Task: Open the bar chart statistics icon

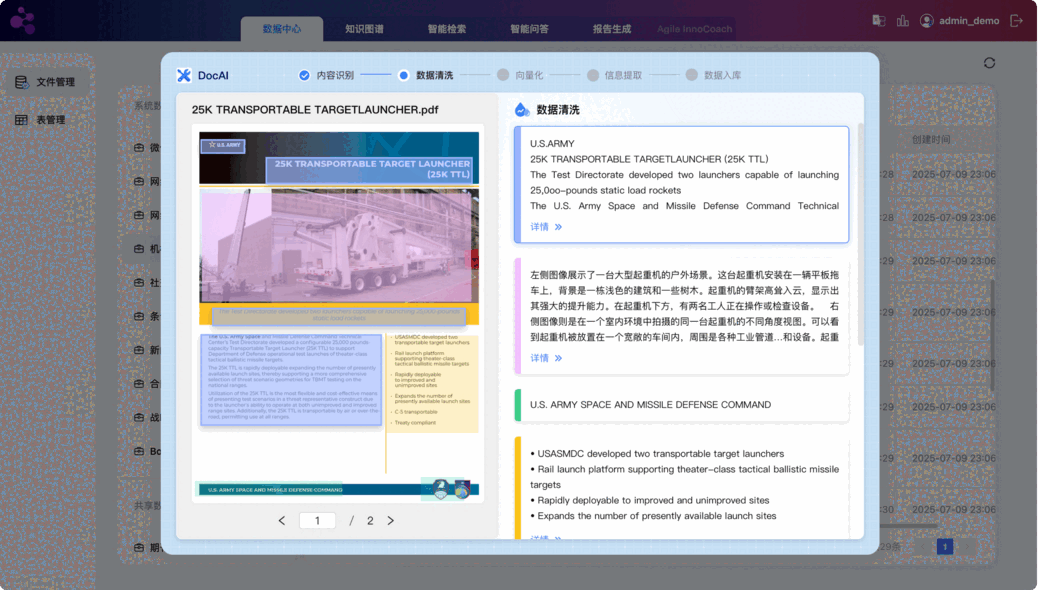Action: (x=903, y=21)
